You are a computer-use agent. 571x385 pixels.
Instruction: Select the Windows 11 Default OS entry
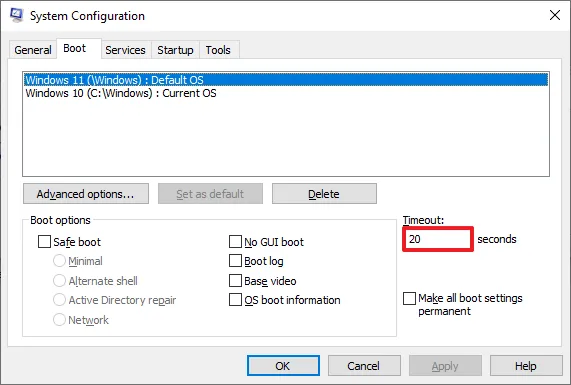pos(286,80)
